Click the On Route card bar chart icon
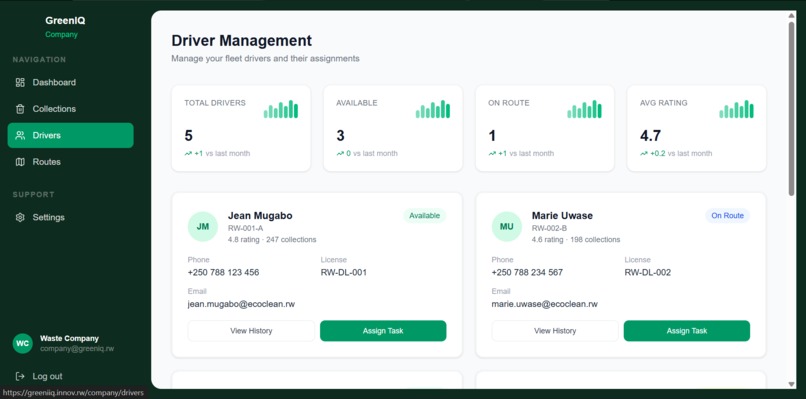Viewport: 806px width, 399px height. tap(584, 109)
